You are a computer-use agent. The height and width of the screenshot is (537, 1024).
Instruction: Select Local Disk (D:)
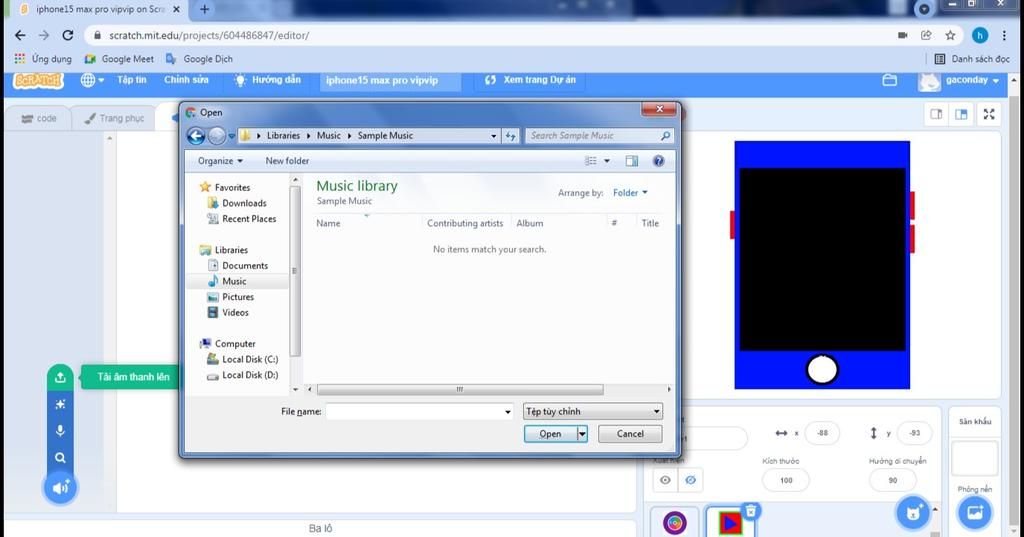pos(242,375)
